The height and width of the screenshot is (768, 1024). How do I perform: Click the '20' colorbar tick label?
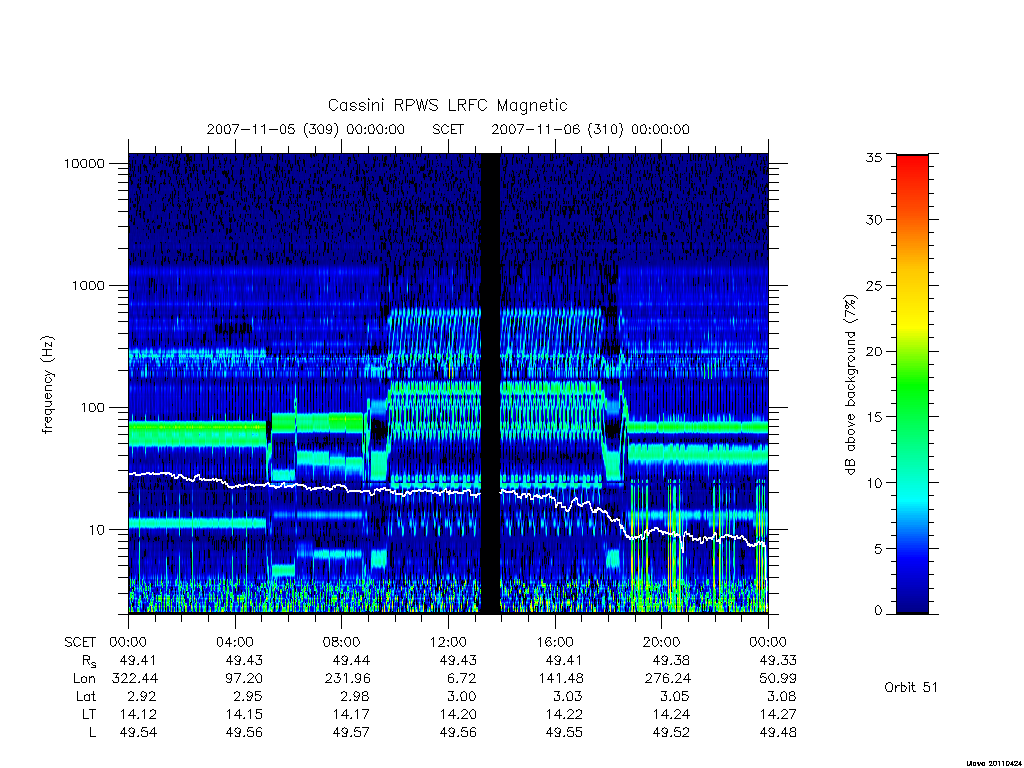(874, 351)
